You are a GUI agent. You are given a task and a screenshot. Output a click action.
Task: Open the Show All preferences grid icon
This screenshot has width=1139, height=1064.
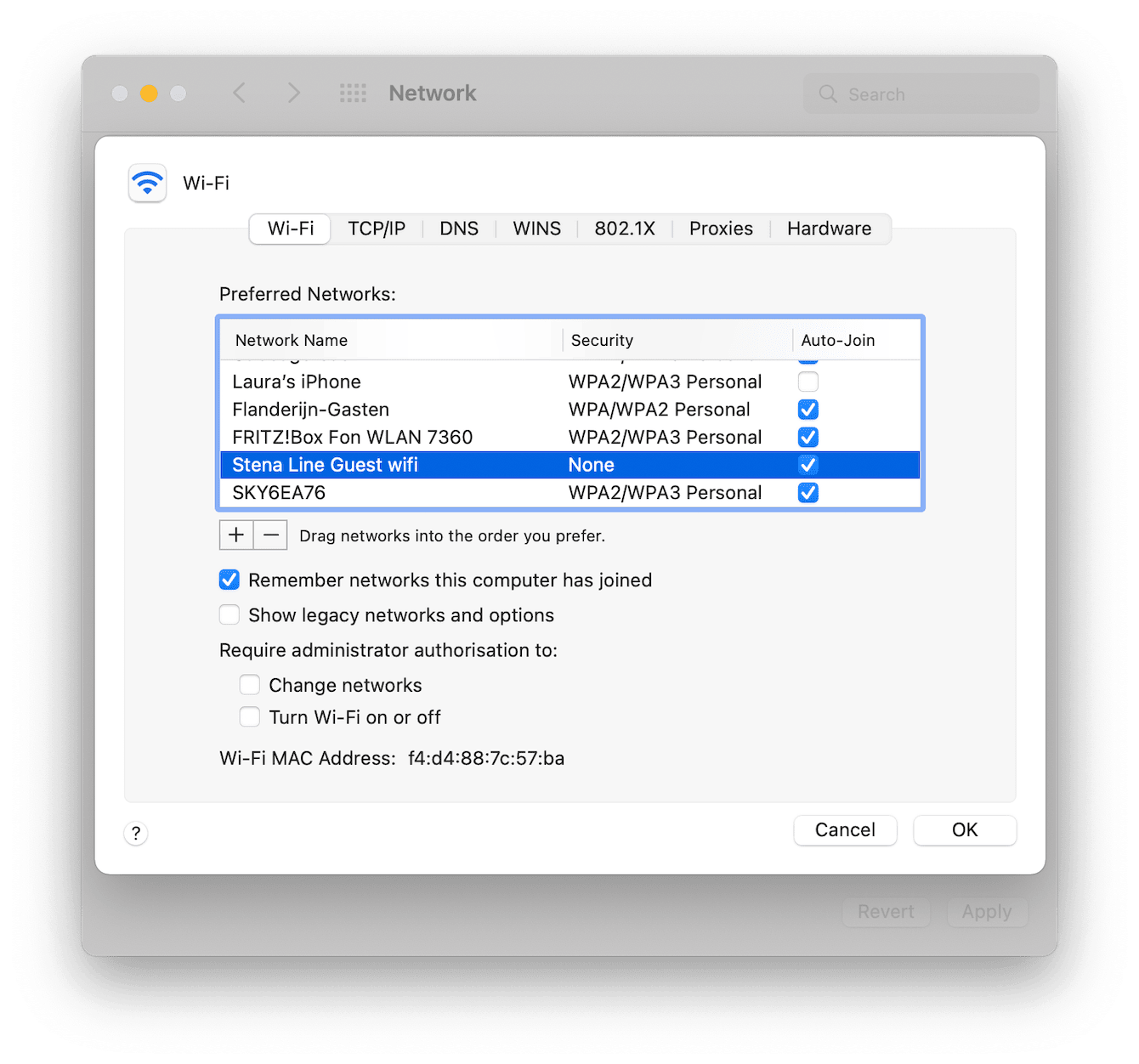(x=352, y=93)
